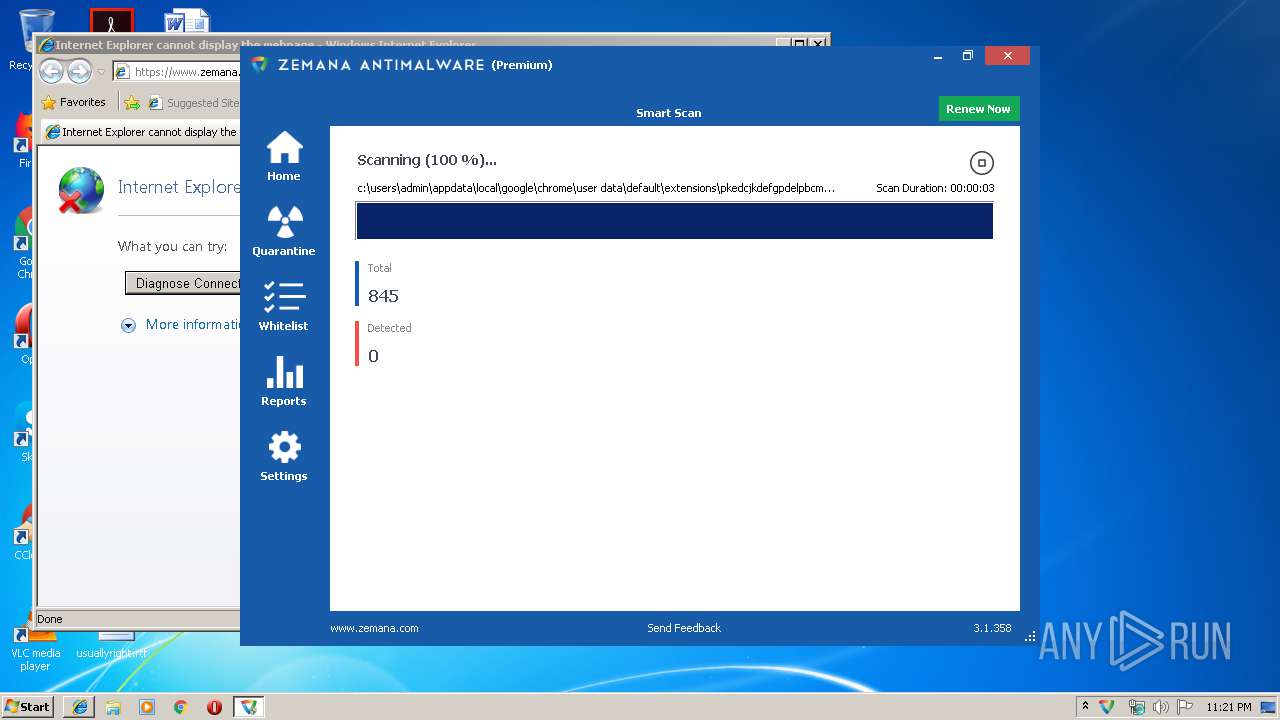Click the Detected count 0
Viewport: 1280px width, 720px height.
point(373,356)
